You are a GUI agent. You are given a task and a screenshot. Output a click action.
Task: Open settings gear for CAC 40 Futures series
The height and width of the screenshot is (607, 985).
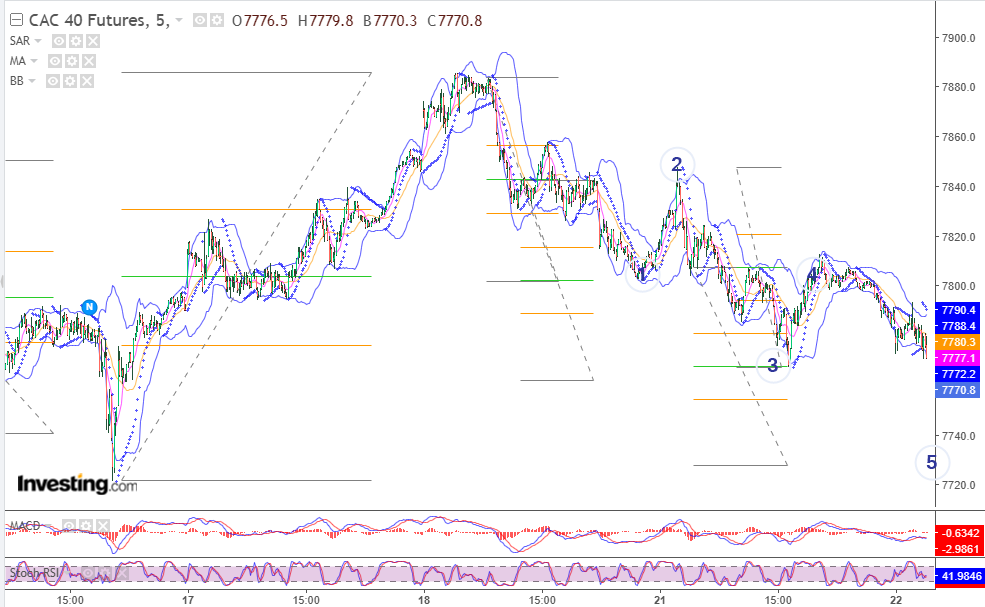click(217, 21)
